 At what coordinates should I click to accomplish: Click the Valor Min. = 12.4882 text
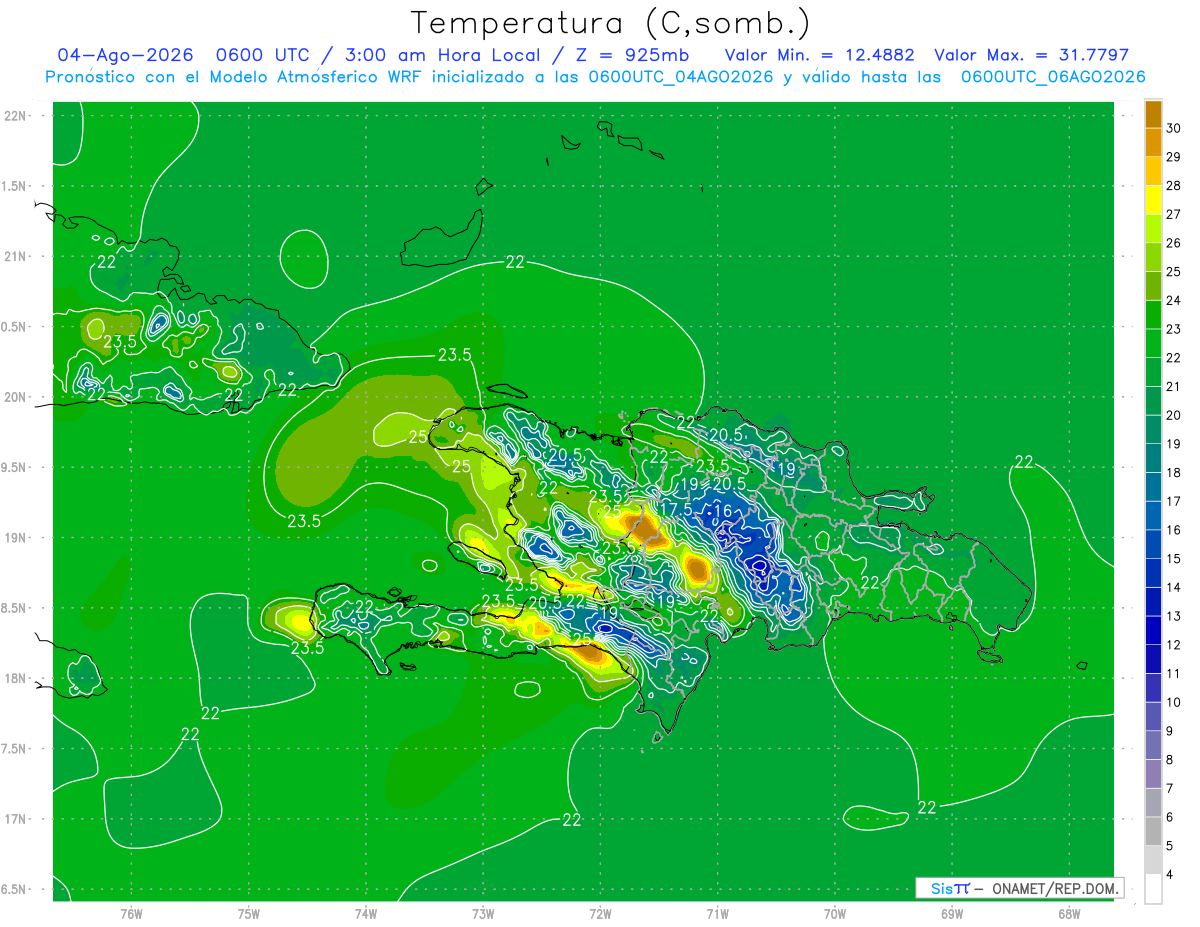[819, 55]
